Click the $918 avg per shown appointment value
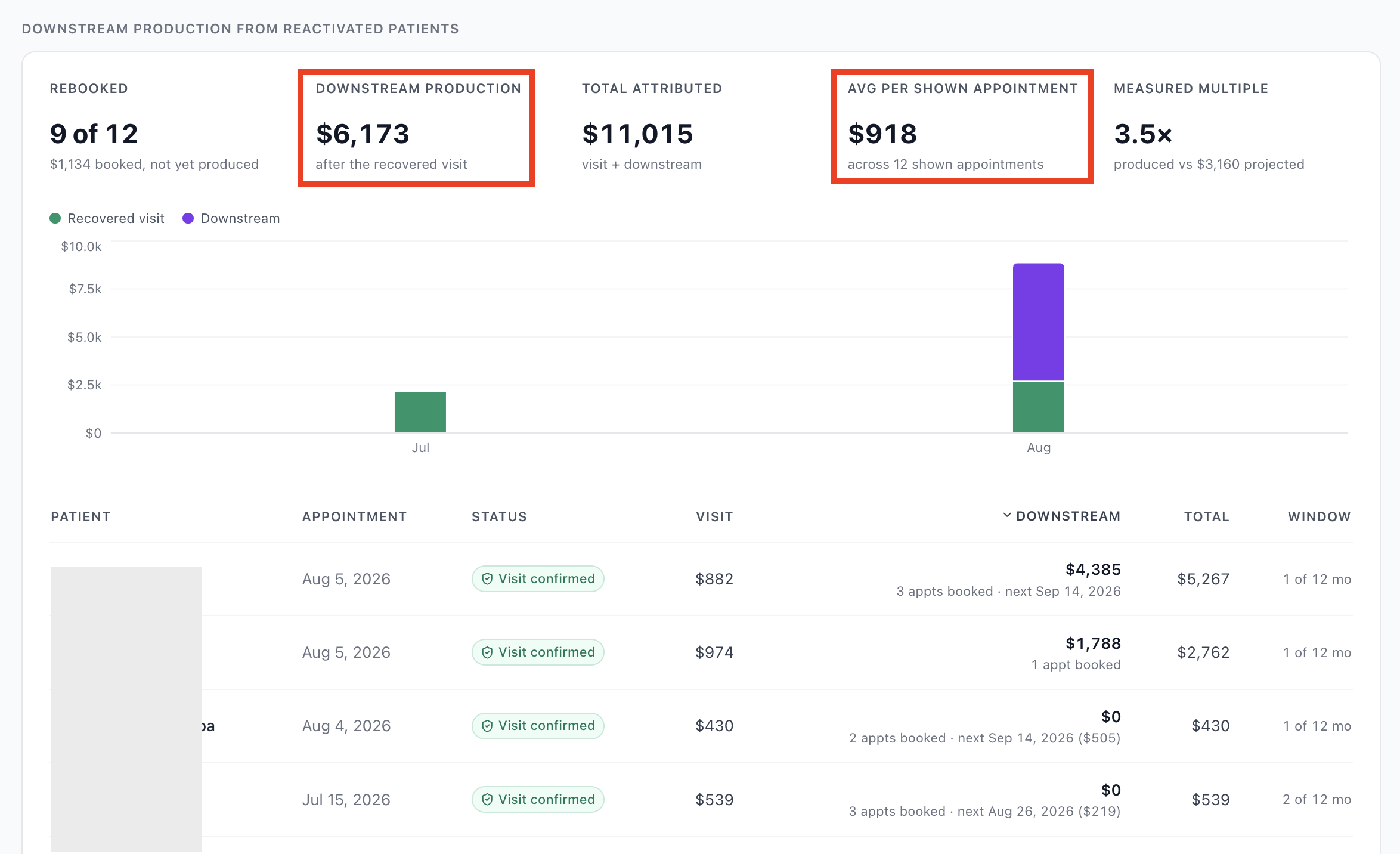The height and width of the screenshot is (854, 1400). pos(882,134)
